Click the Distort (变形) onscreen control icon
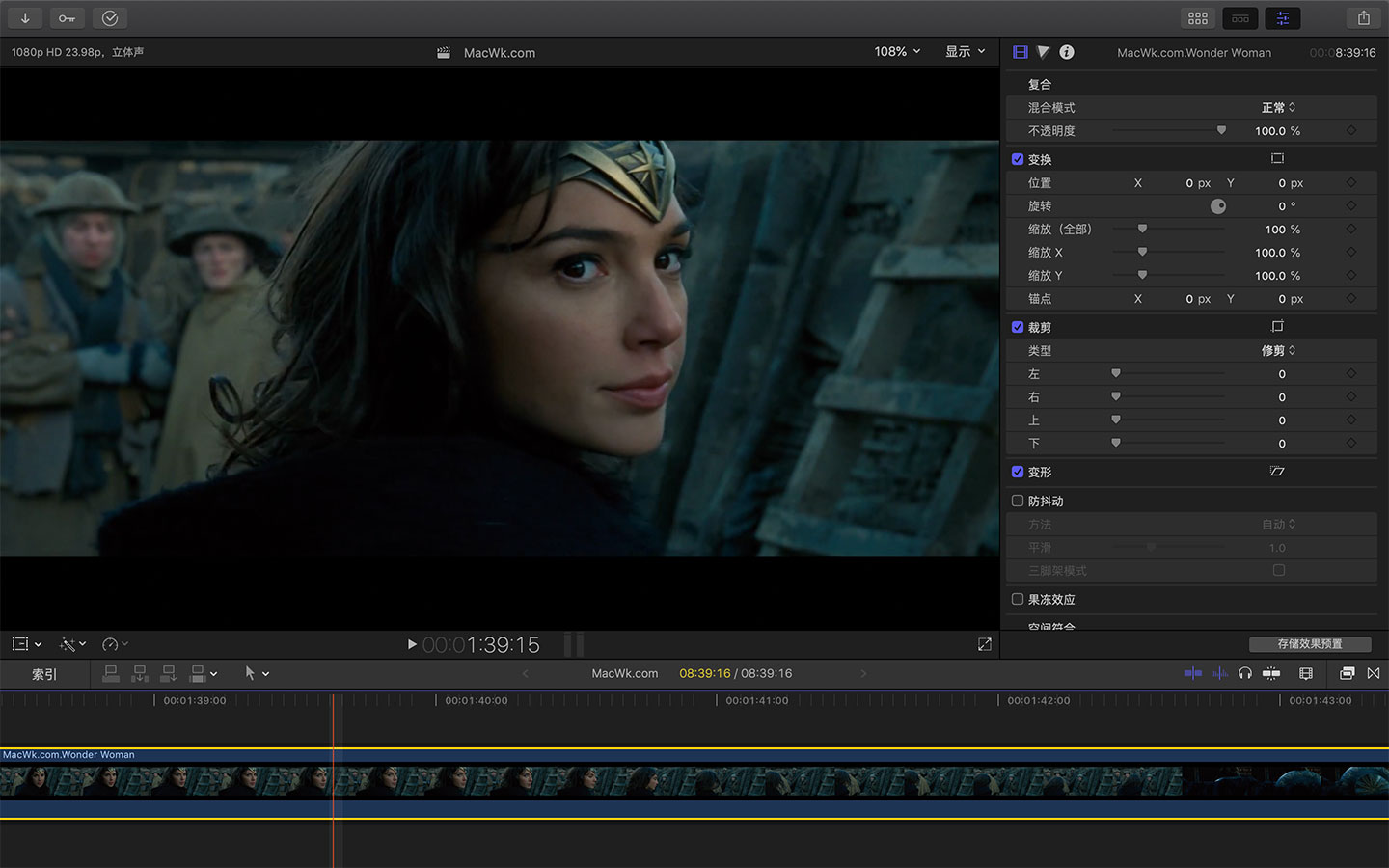This screenshot has height=868, width=1389. [x=1277, y=472]
